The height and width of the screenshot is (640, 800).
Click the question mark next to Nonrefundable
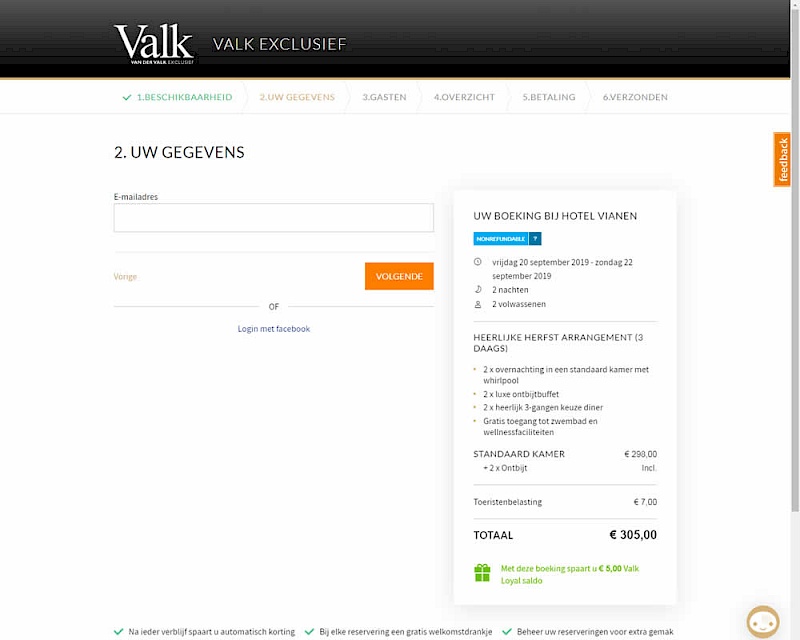click(x=535, y=238)
